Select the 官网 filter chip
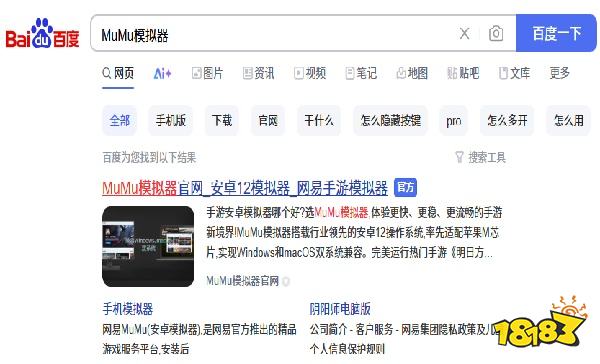 268,121
